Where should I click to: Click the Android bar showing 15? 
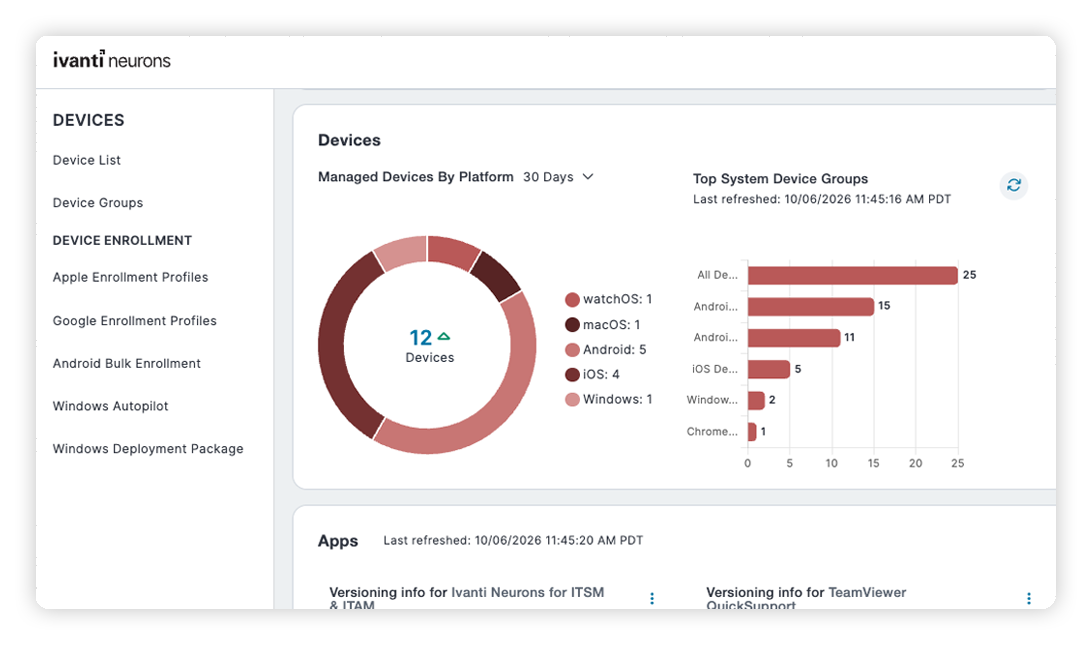811,306
